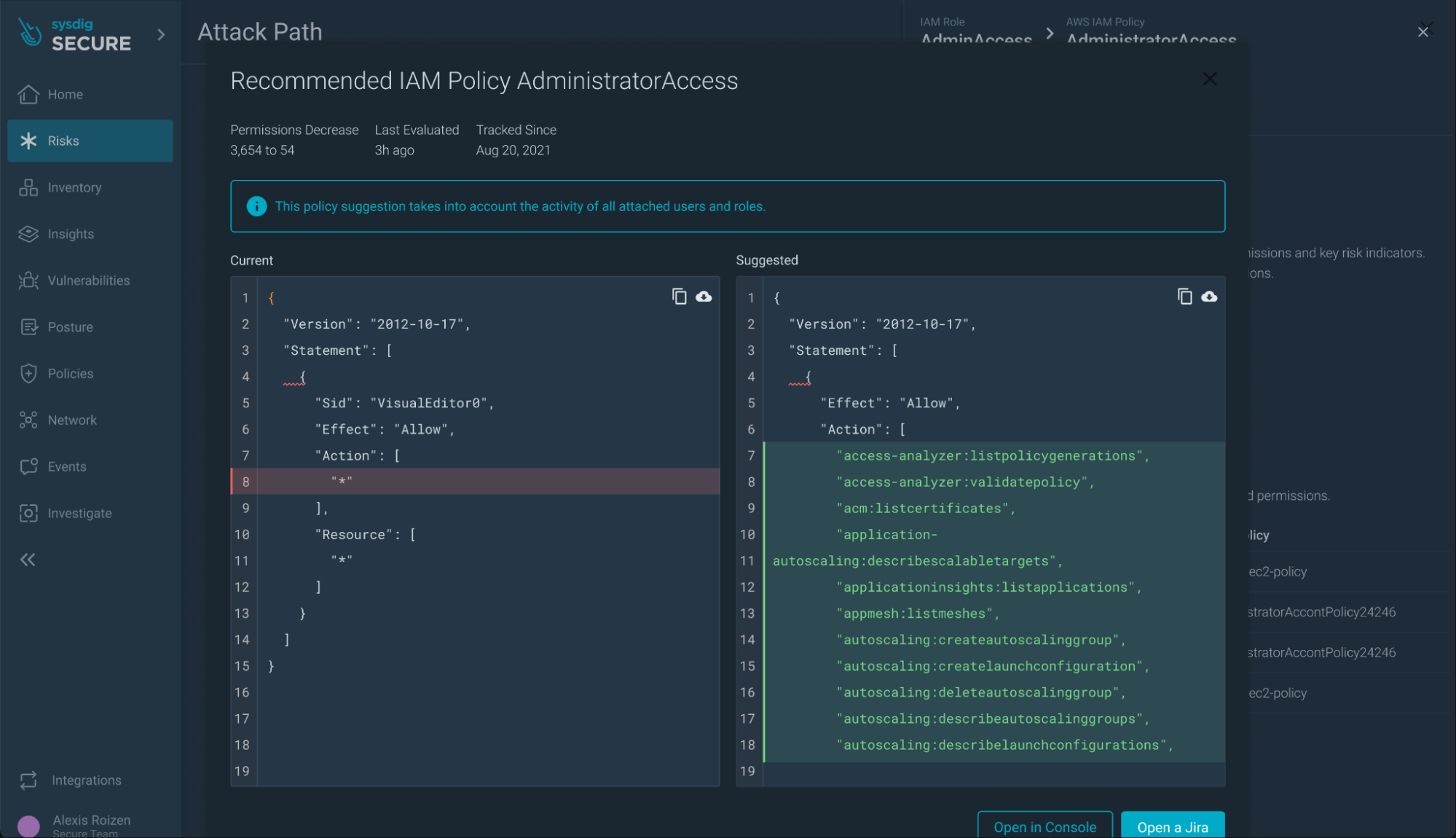Click "autoscaling:createlaunchconfiguration" line
The image size is (1456, 838).
point(993,666)
